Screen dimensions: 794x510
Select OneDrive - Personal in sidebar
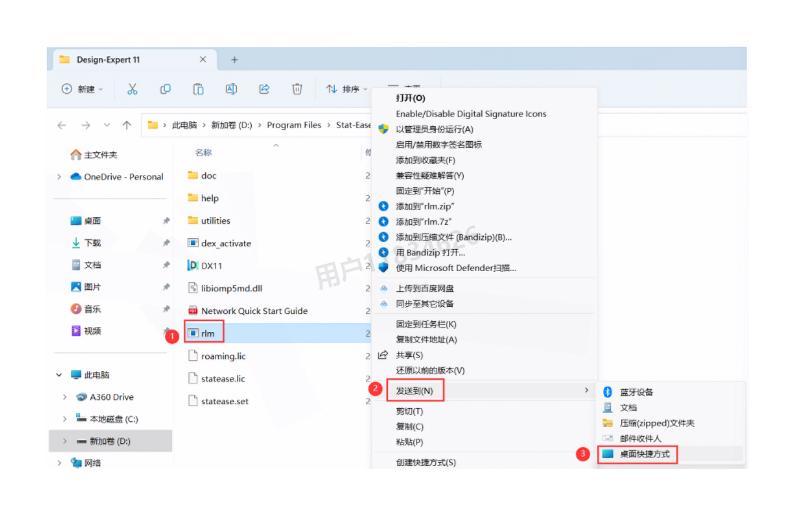117,177
